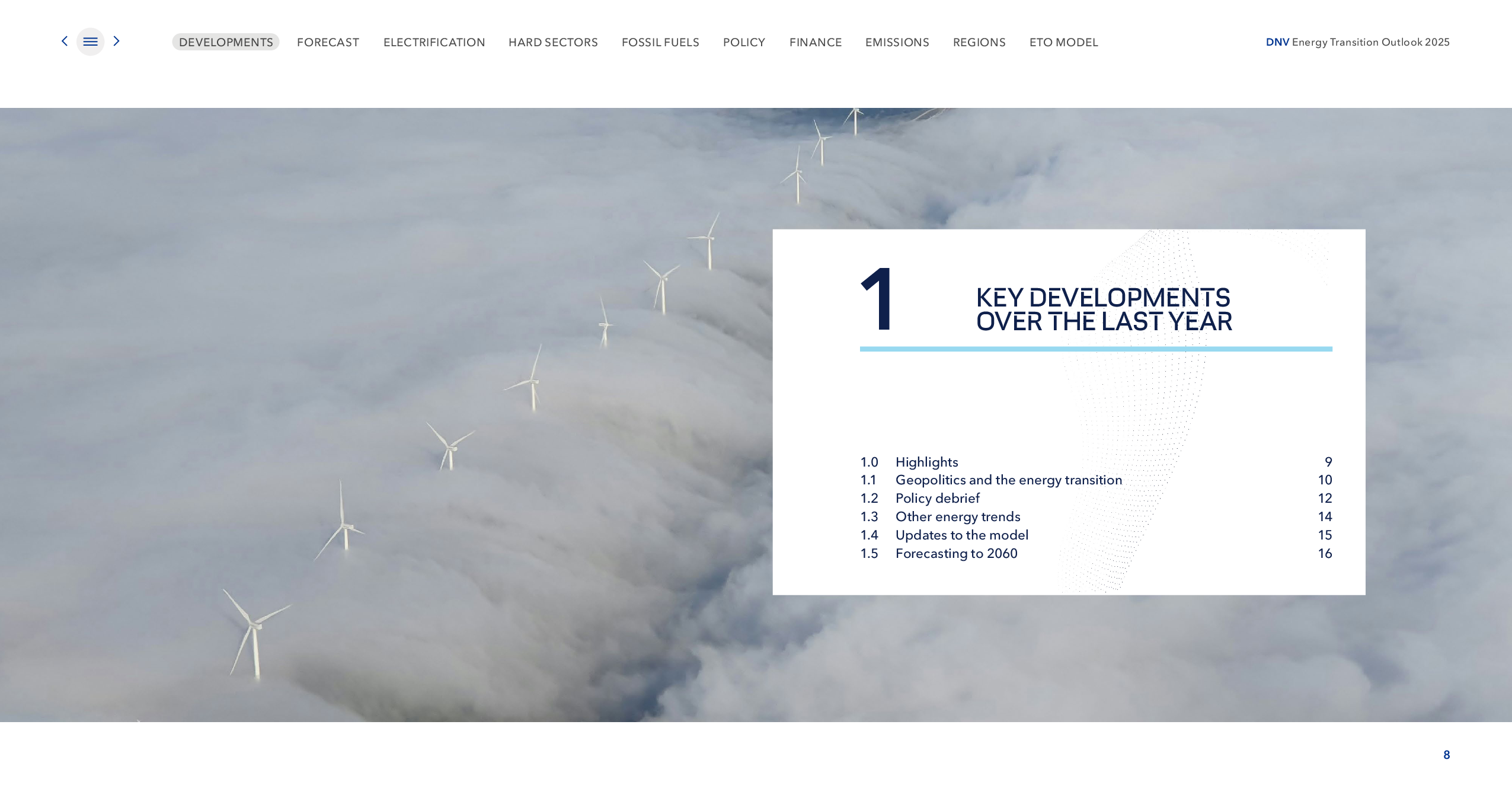Screen dimensions: 1512x798
Task: Open FOSSIL FUELS chapter
Action: 660,42
